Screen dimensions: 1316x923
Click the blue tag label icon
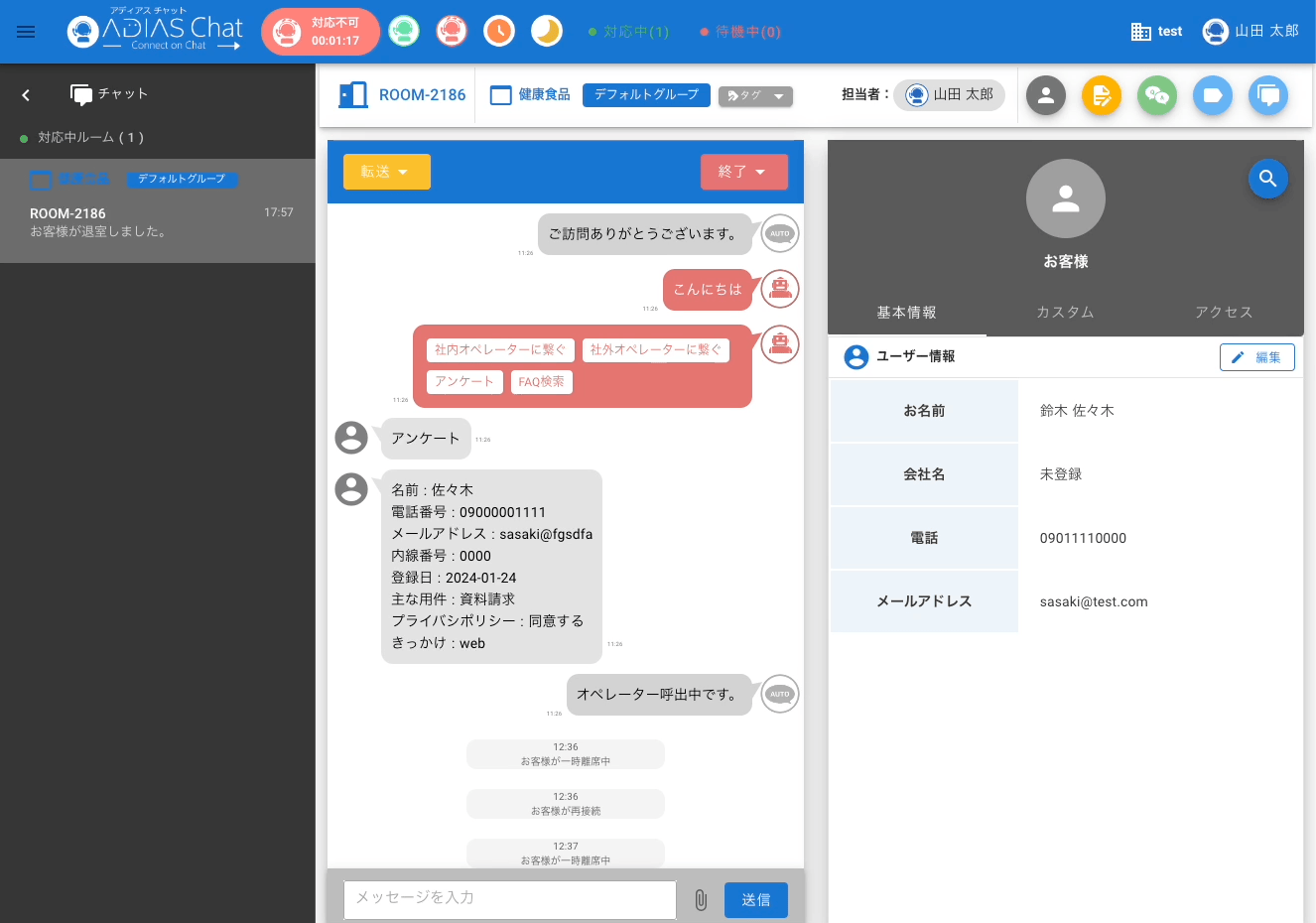(x=1212, y=95)
